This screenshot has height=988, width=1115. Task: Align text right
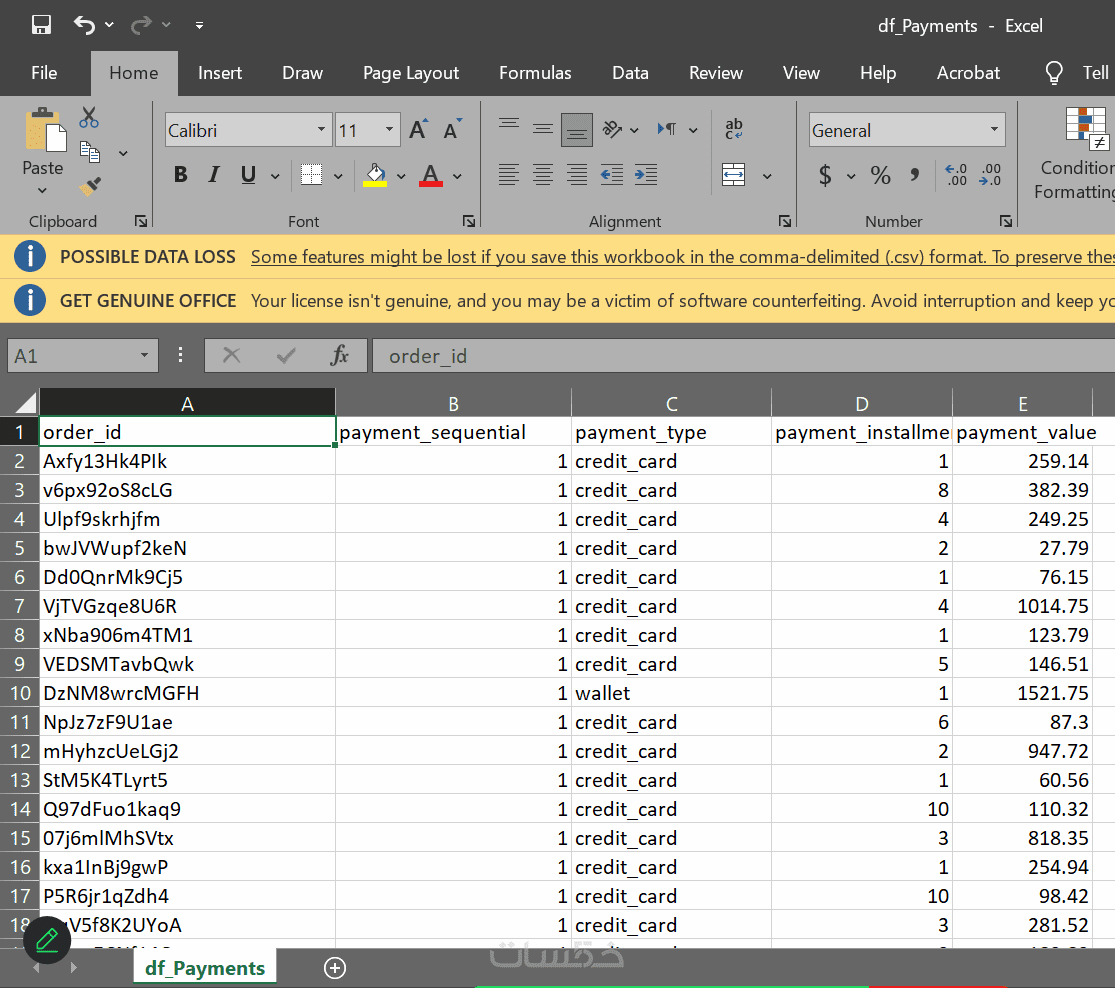pos(577,174)
